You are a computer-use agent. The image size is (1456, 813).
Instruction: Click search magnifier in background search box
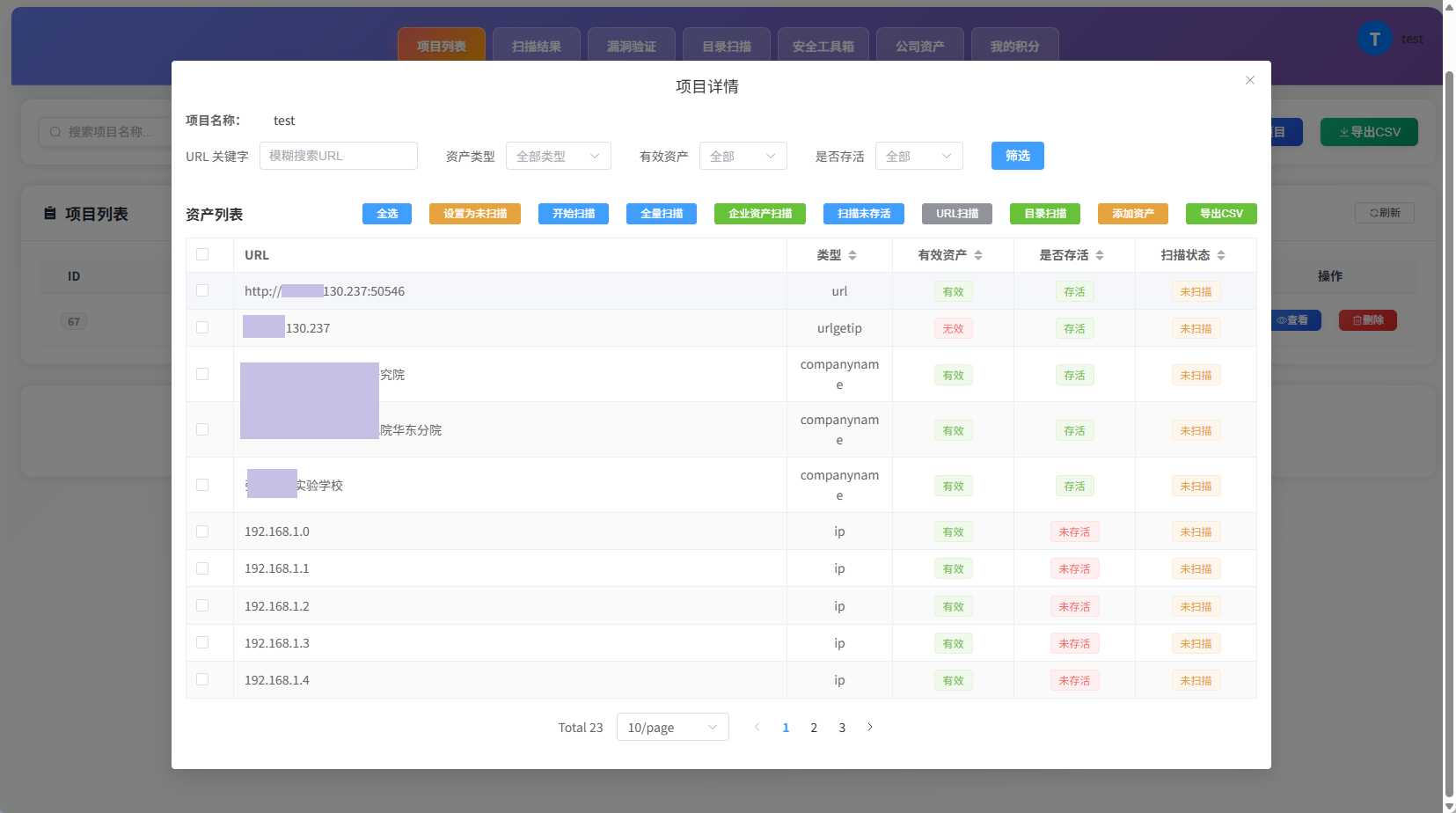point(55,132)
